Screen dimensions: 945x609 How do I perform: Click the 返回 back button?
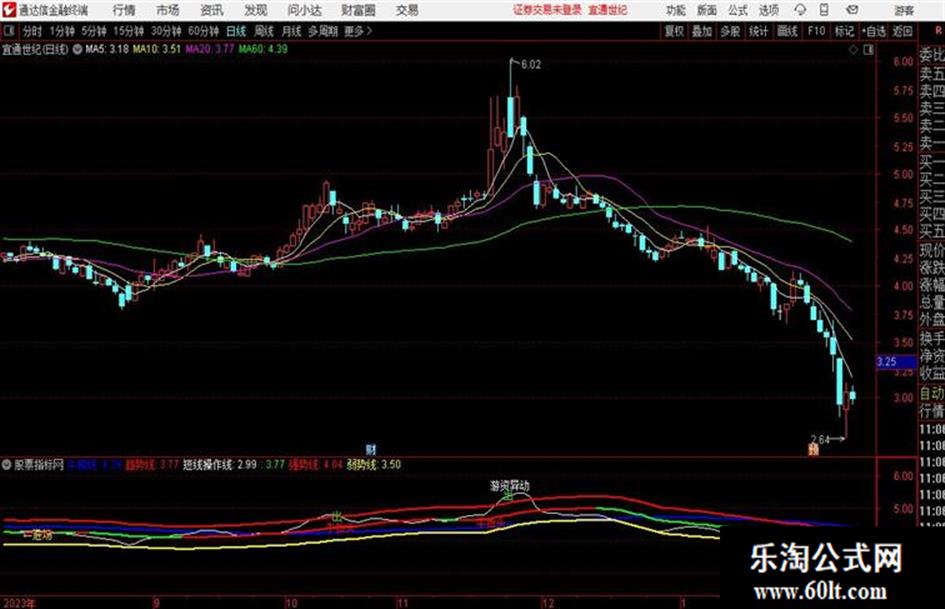(902, 31)
